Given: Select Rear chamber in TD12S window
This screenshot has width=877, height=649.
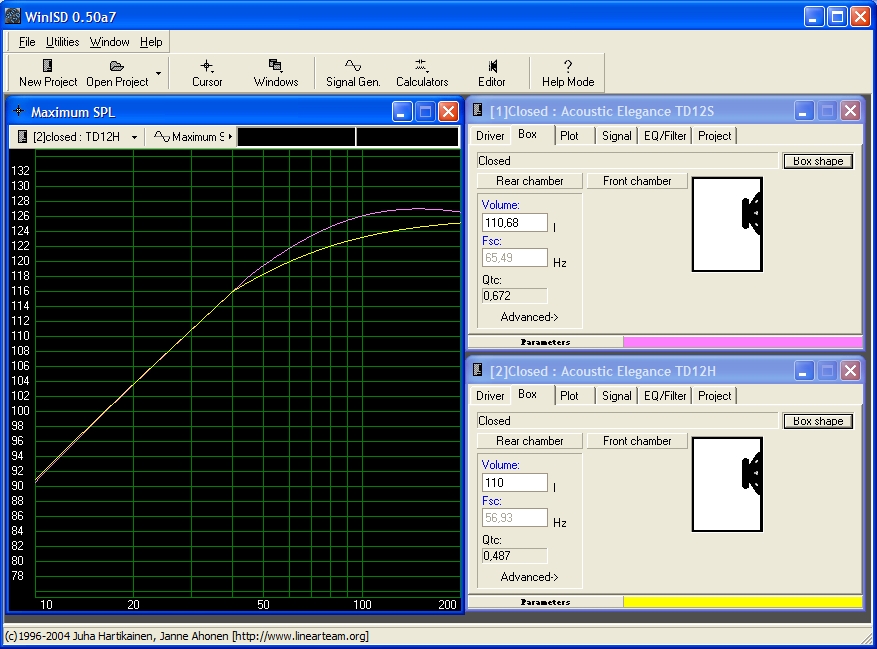Looking at the screenshot, I should (530, 181).
